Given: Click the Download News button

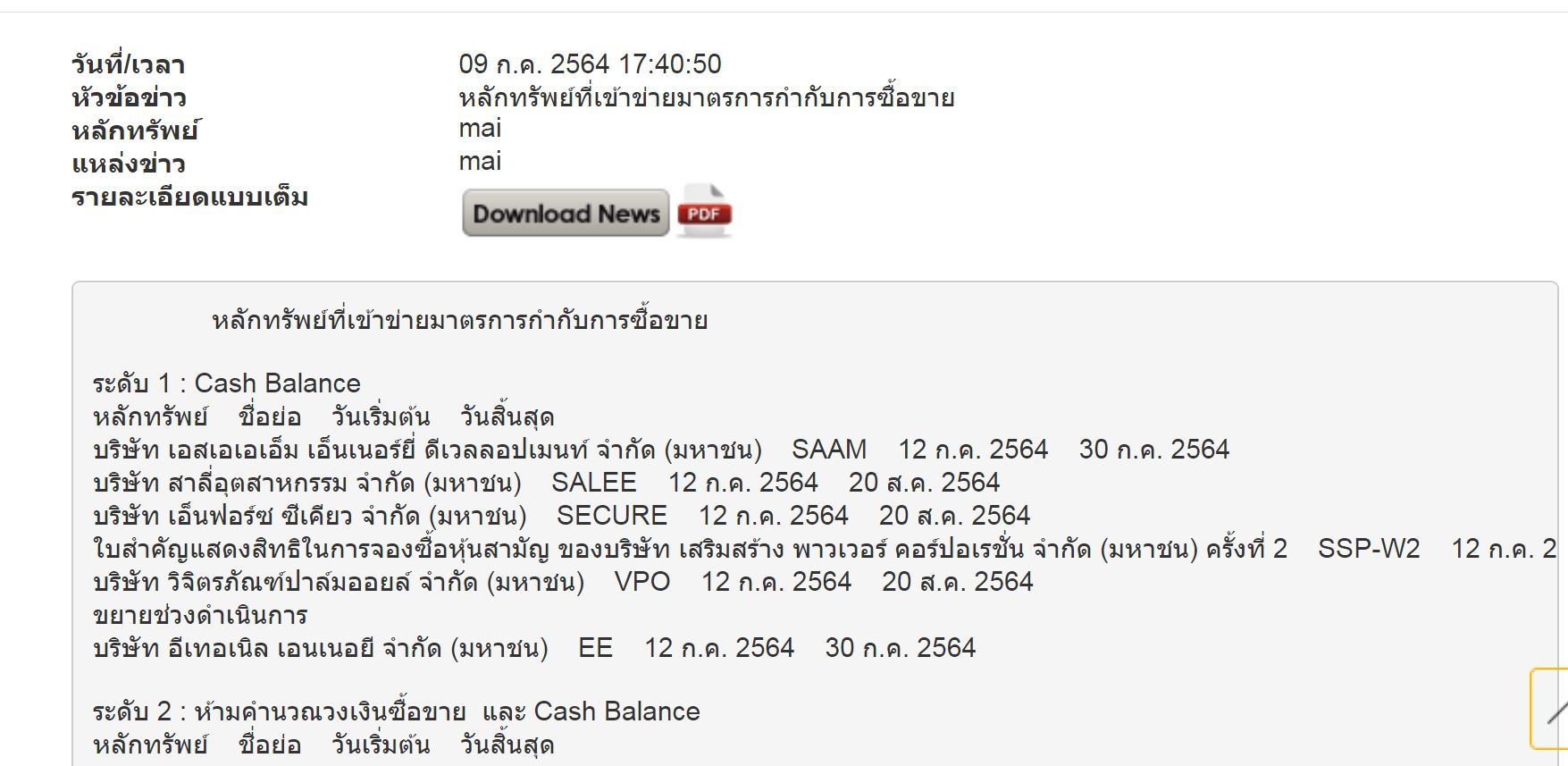Looking at the screenshot, I should (566, 214).
